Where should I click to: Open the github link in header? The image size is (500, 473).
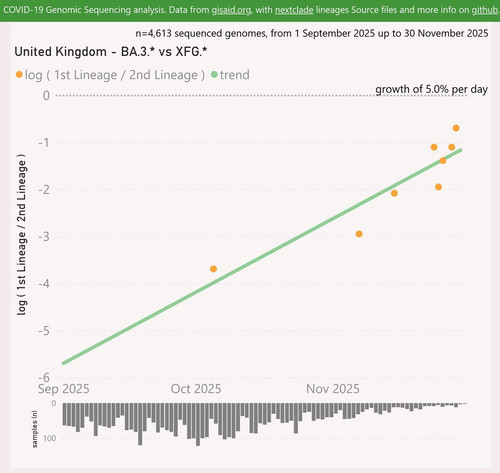[x=485, y=10]
